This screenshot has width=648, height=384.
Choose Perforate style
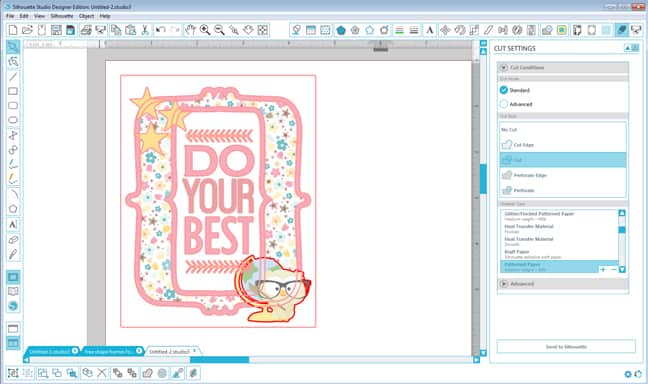(563, 191)
